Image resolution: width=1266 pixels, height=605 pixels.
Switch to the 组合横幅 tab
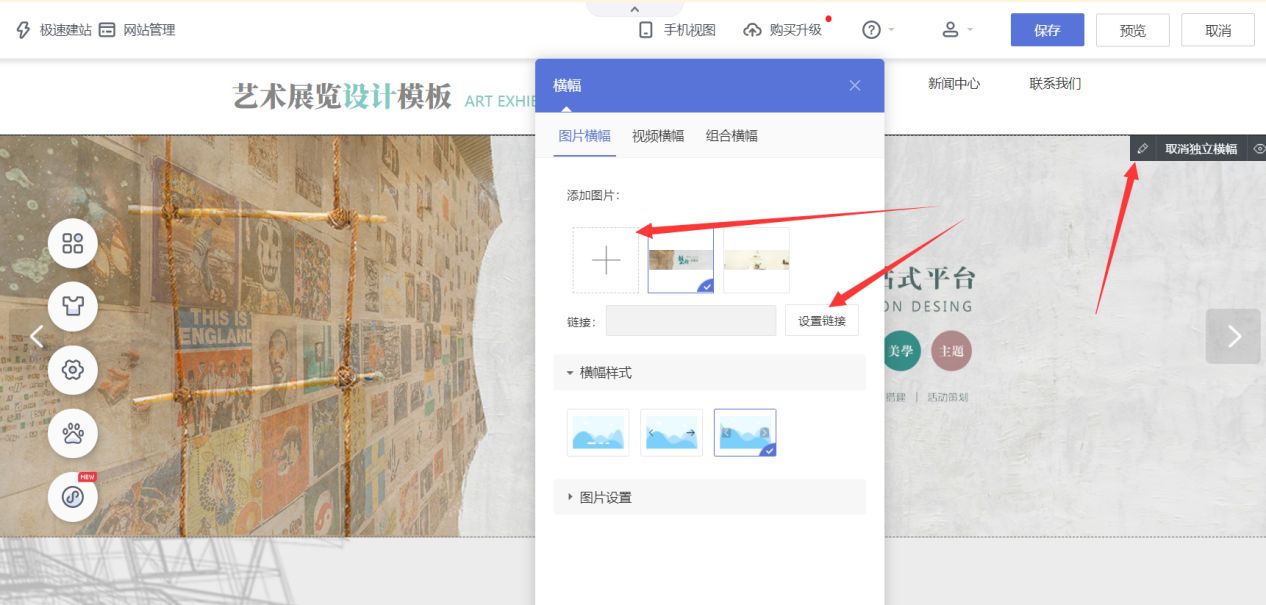(x=732, y=136)
